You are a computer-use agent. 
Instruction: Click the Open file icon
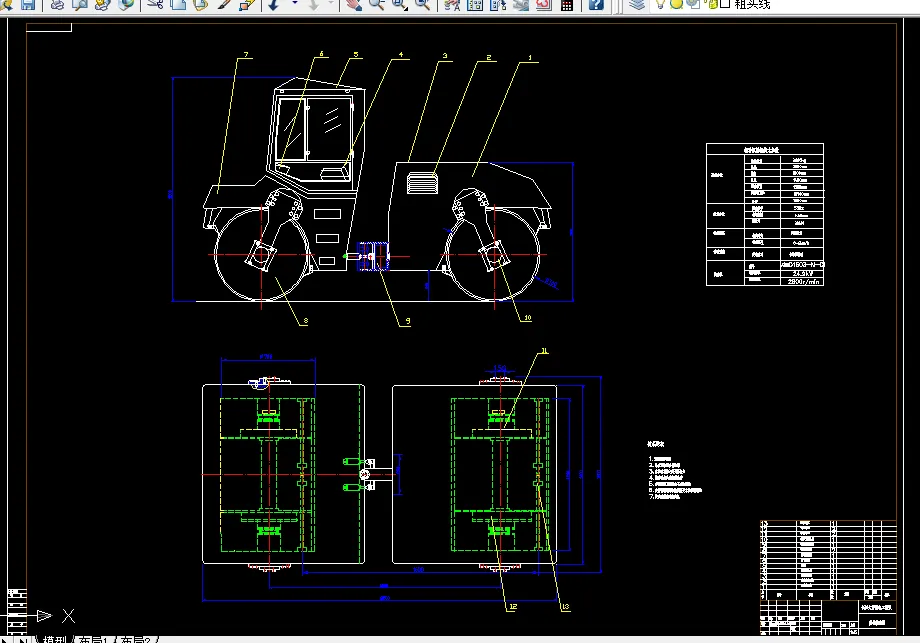[6, 5]
